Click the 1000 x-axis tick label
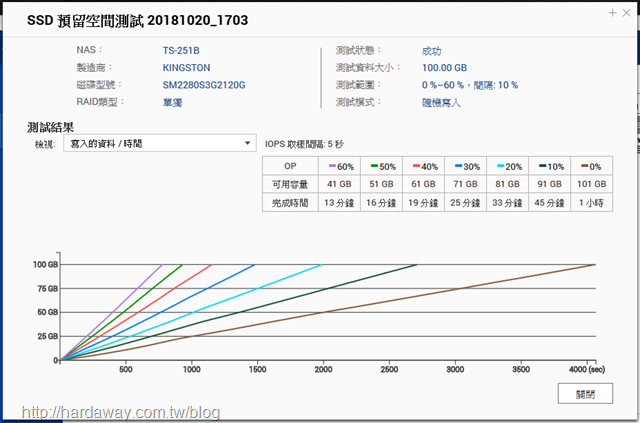 click(191, 370)
